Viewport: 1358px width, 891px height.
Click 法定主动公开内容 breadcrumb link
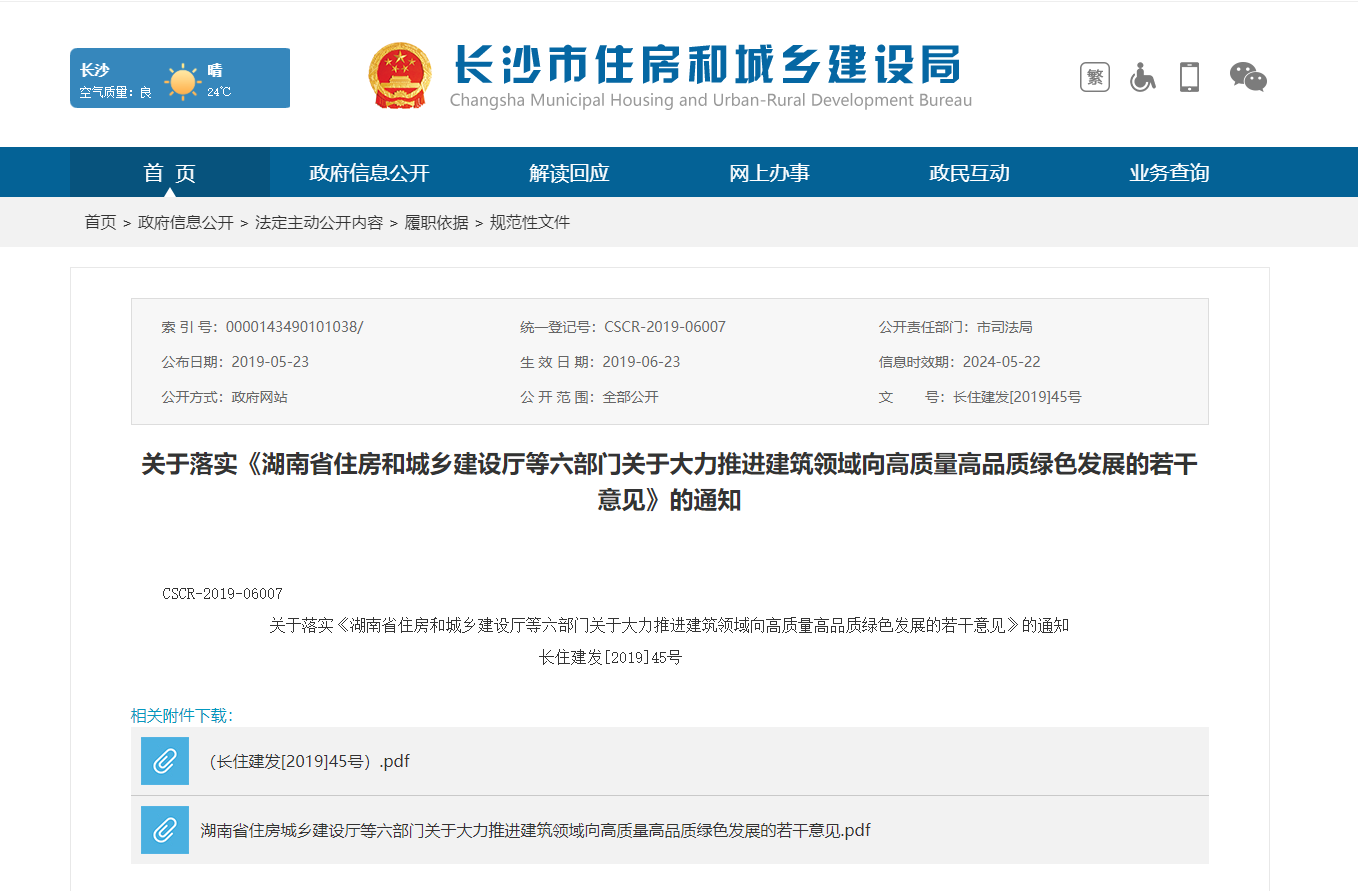(319, 222)
